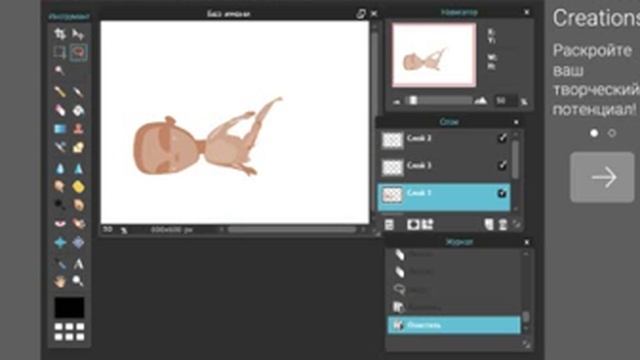Select the first carousel dot
Image resolution: width=640 pixels, height=360 pixels.
594,133
